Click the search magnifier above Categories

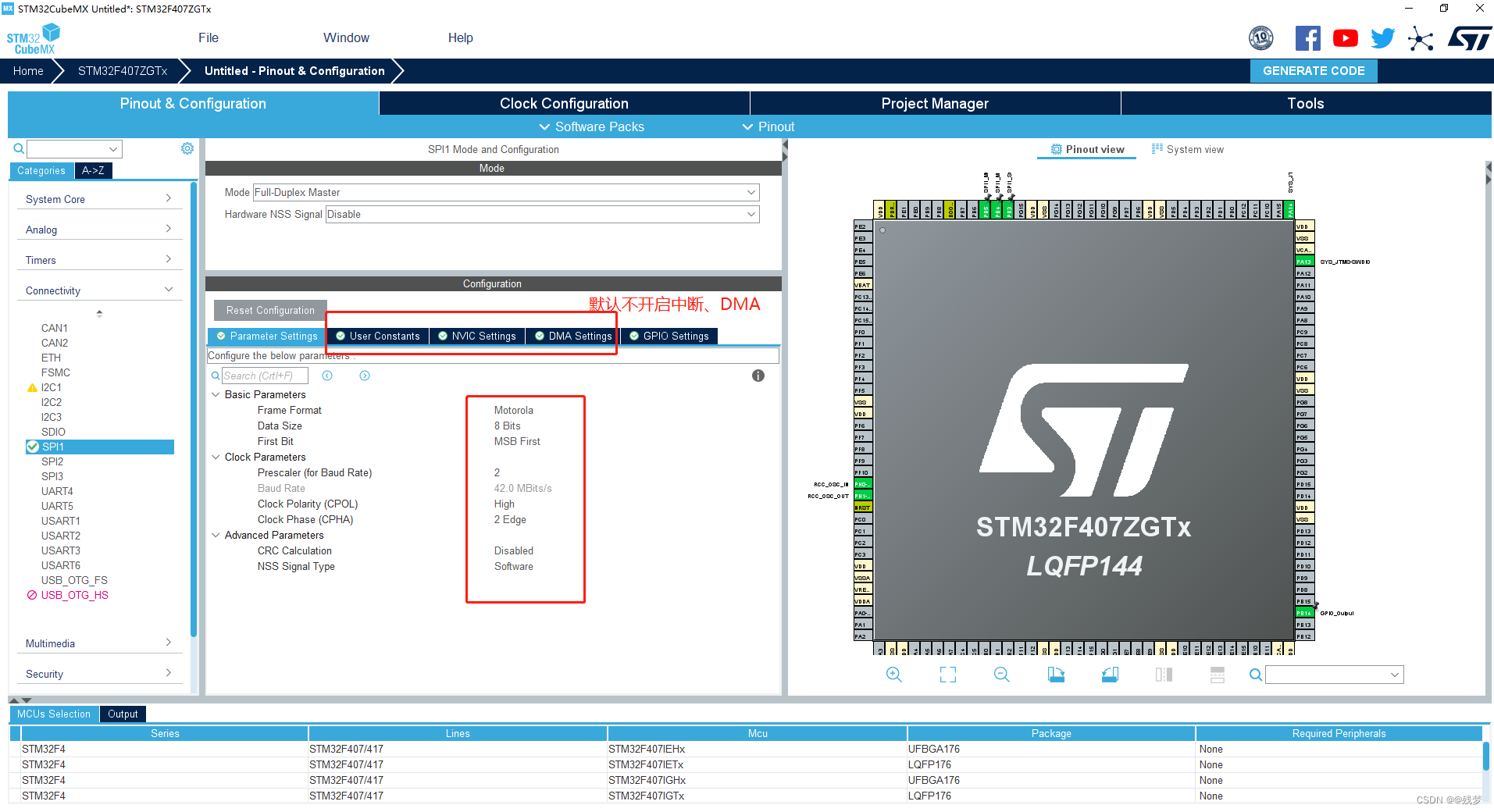point(19,148)
